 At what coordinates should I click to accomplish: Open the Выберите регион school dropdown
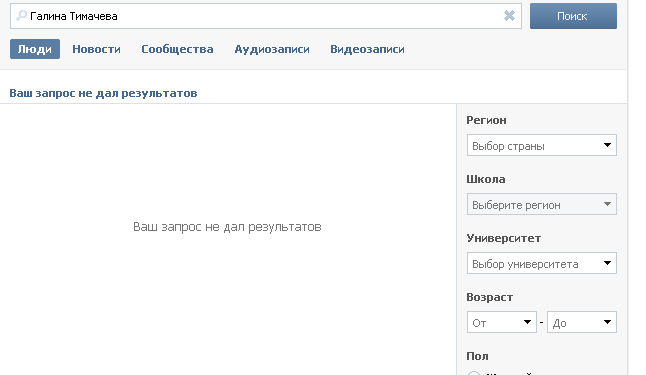542,204
